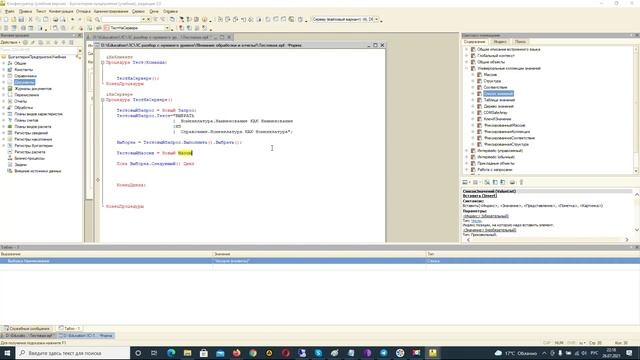640x360 pixels.
Task: Click the toolbar search text box
Action: (121, 19)
